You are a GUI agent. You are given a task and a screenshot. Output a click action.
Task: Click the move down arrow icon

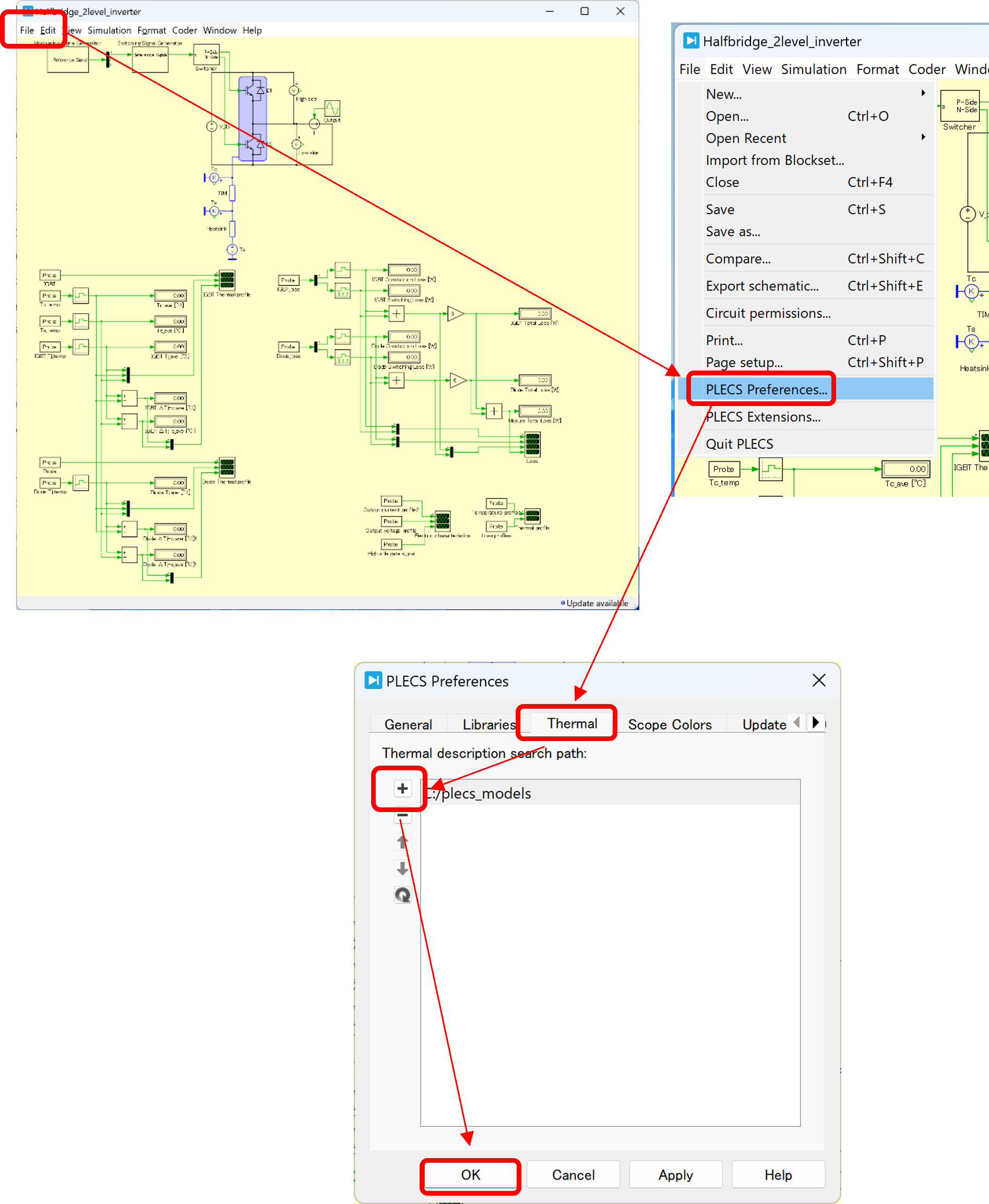[x=402, y=868]
